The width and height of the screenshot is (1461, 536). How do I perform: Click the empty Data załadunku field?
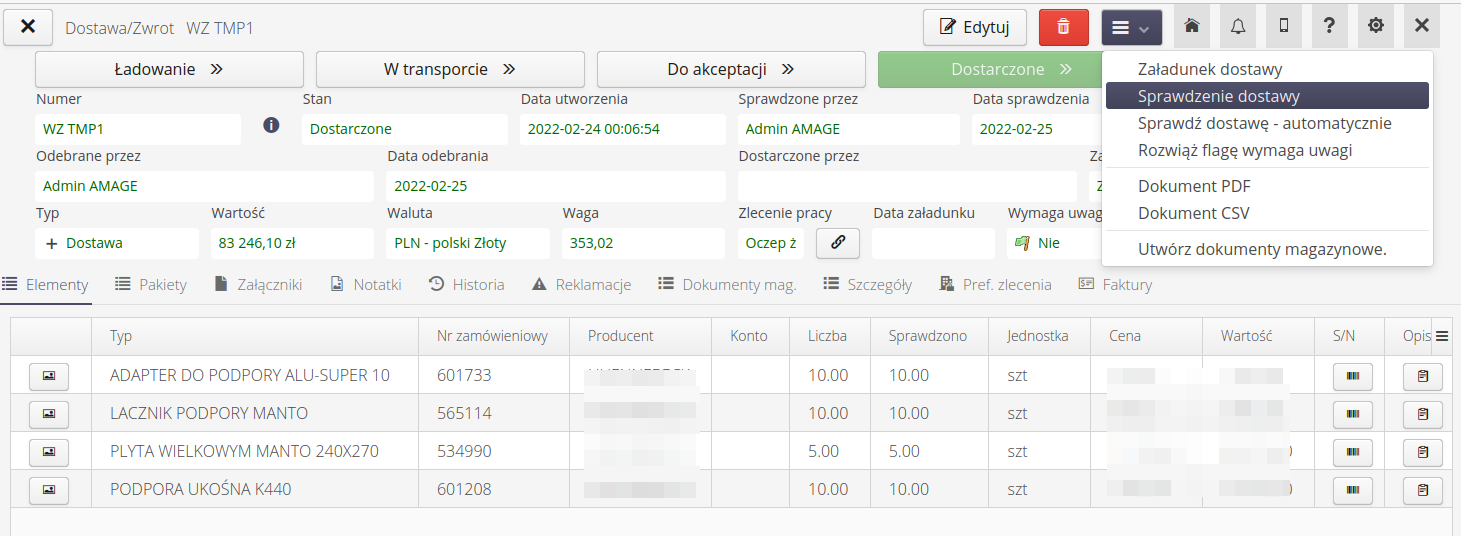(x=933, y=243)
